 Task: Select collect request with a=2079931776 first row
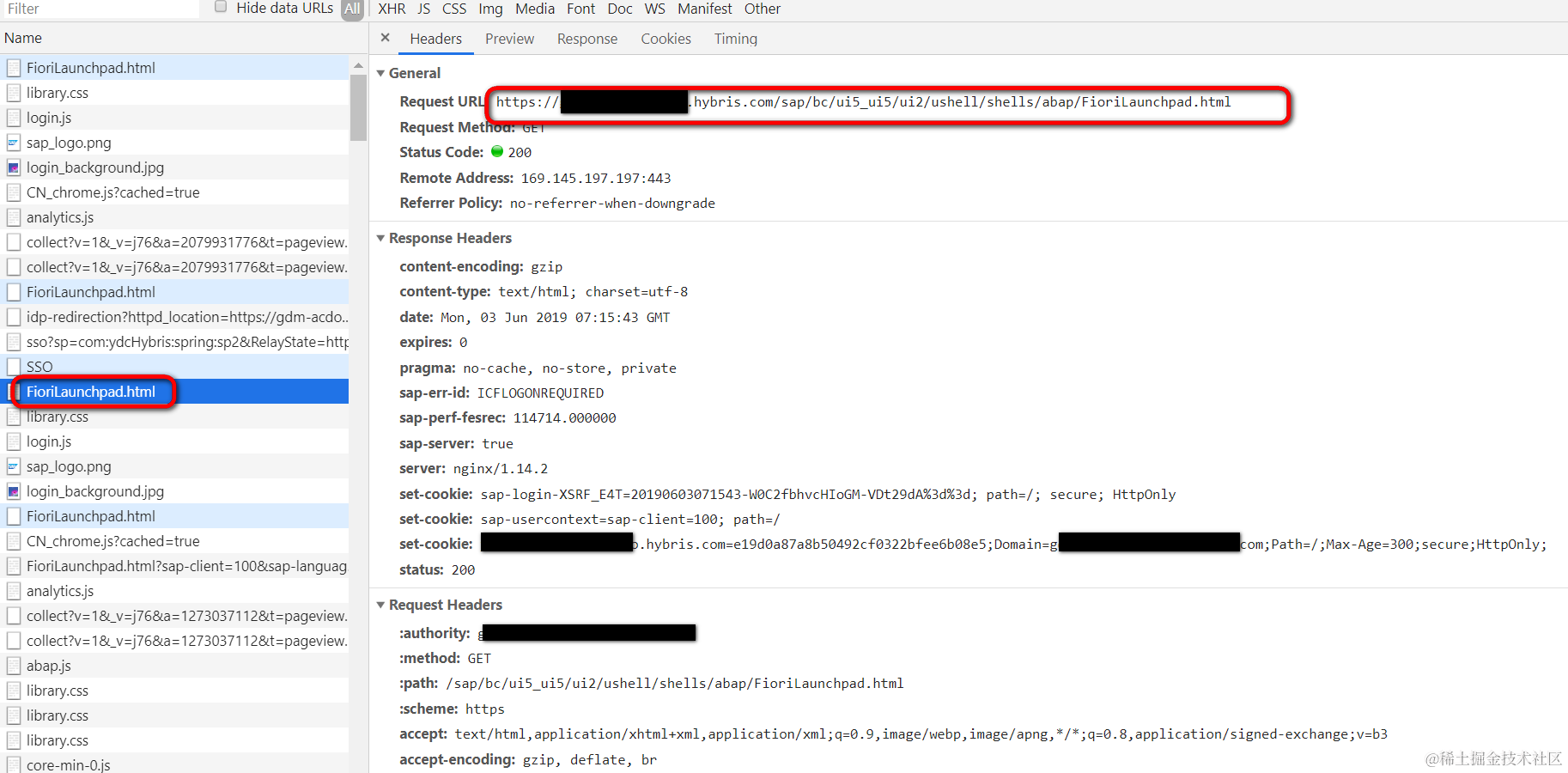pos(175,242)
